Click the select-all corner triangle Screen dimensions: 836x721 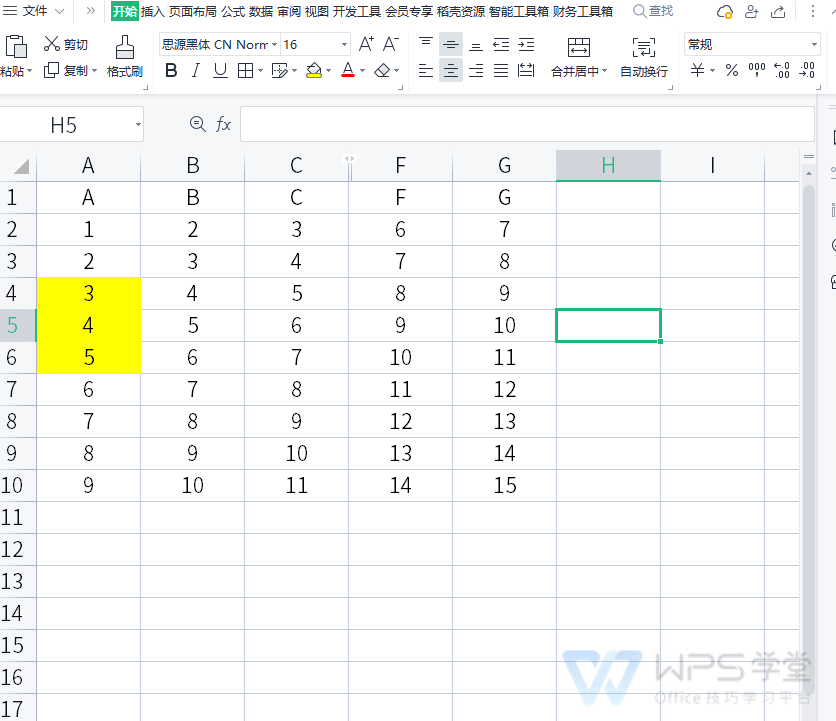[x=21, y=167]
